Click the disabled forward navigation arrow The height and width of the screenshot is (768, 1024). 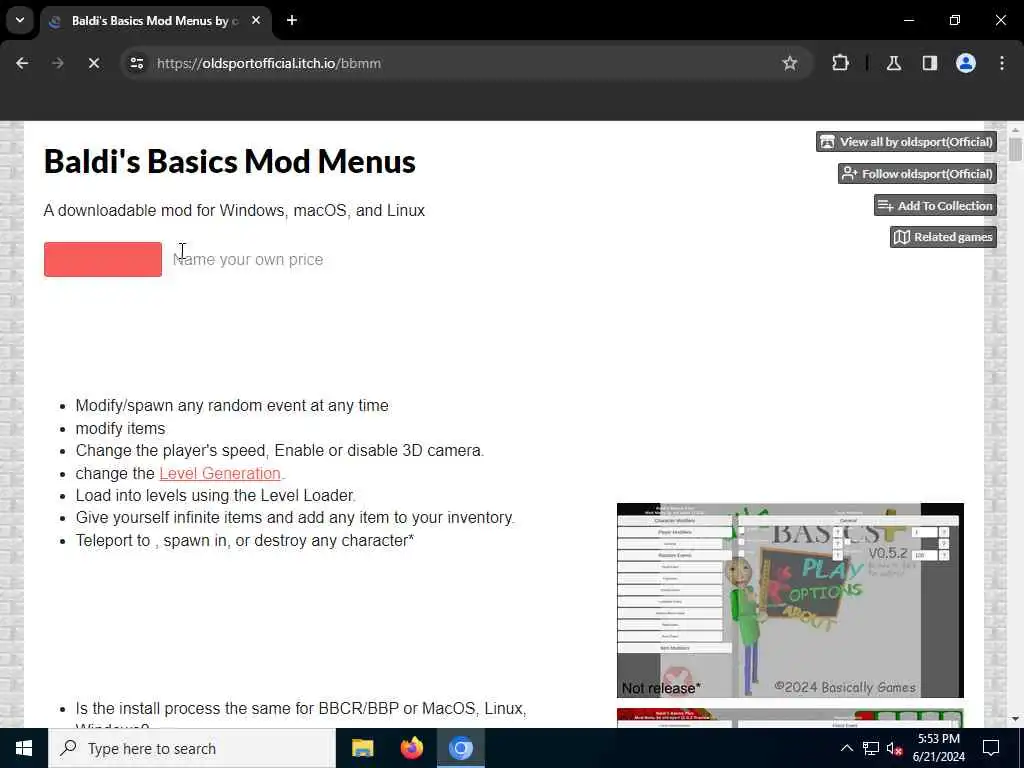(x=57, y=63)
